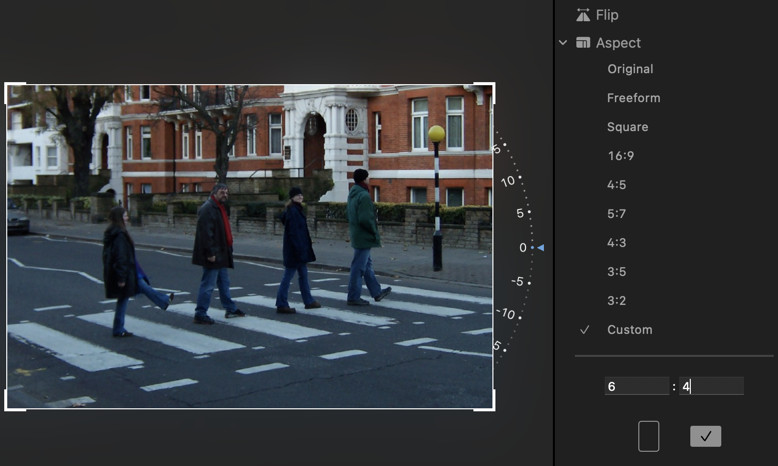Image resolution: width=778 pixels, height=466 pixels.
Task: Collapse the Aspect section chevron
Action: pos(563,43)
